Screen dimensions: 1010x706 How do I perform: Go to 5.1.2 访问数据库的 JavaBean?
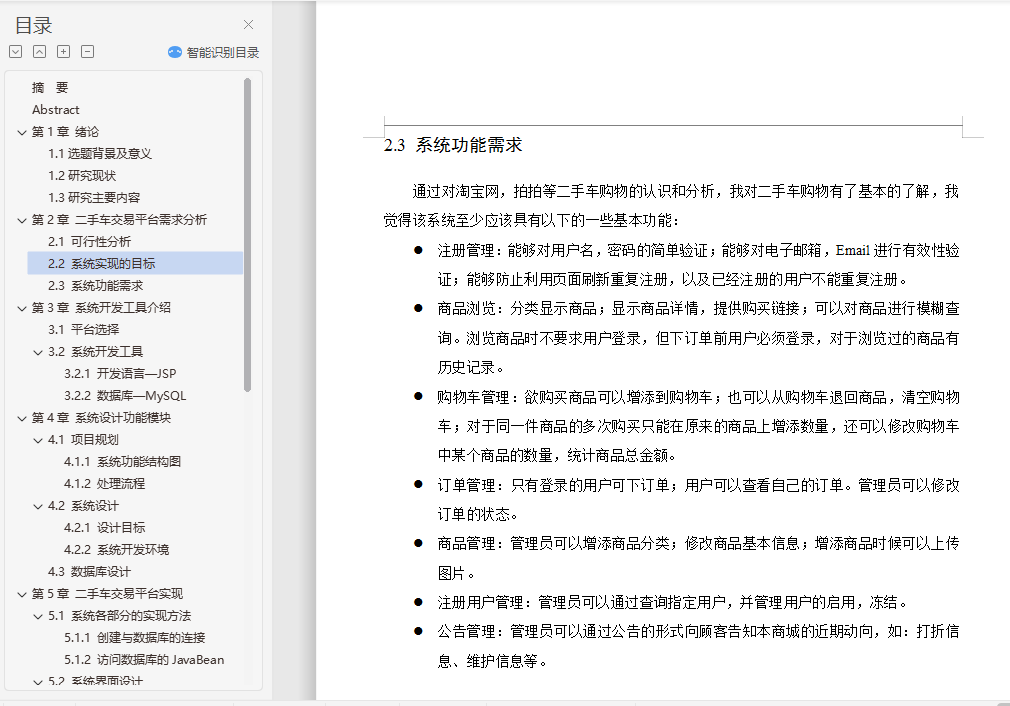(144, 660)
